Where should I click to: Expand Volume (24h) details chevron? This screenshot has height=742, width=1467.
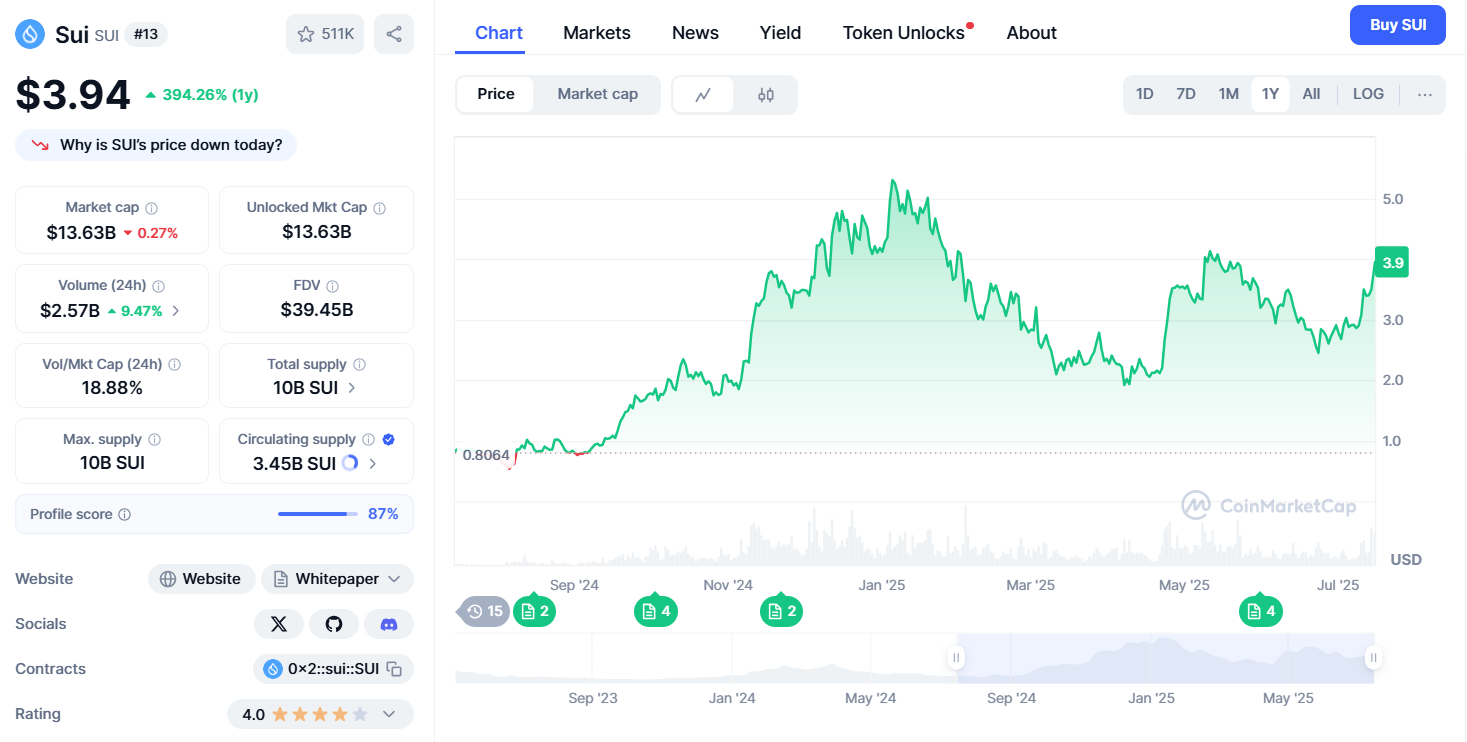point(176,311)
